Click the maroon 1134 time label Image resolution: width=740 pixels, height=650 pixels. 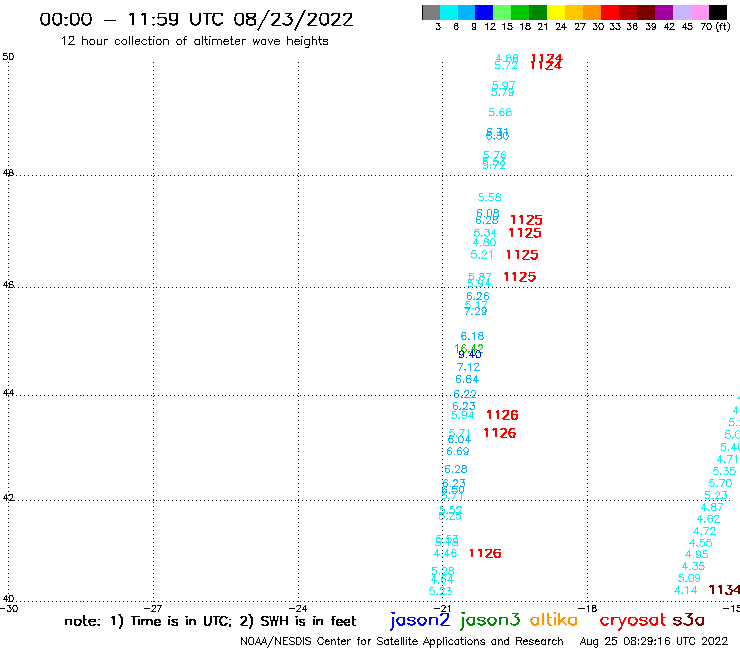(x=724, y=590)
